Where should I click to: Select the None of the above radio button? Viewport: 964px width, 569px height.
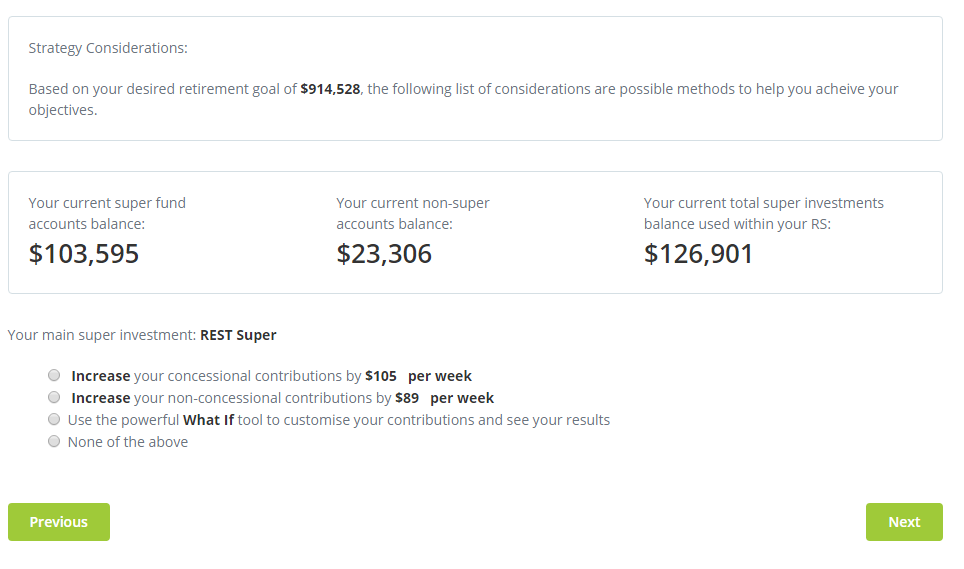pyautogui.click(x=54, y=442)
